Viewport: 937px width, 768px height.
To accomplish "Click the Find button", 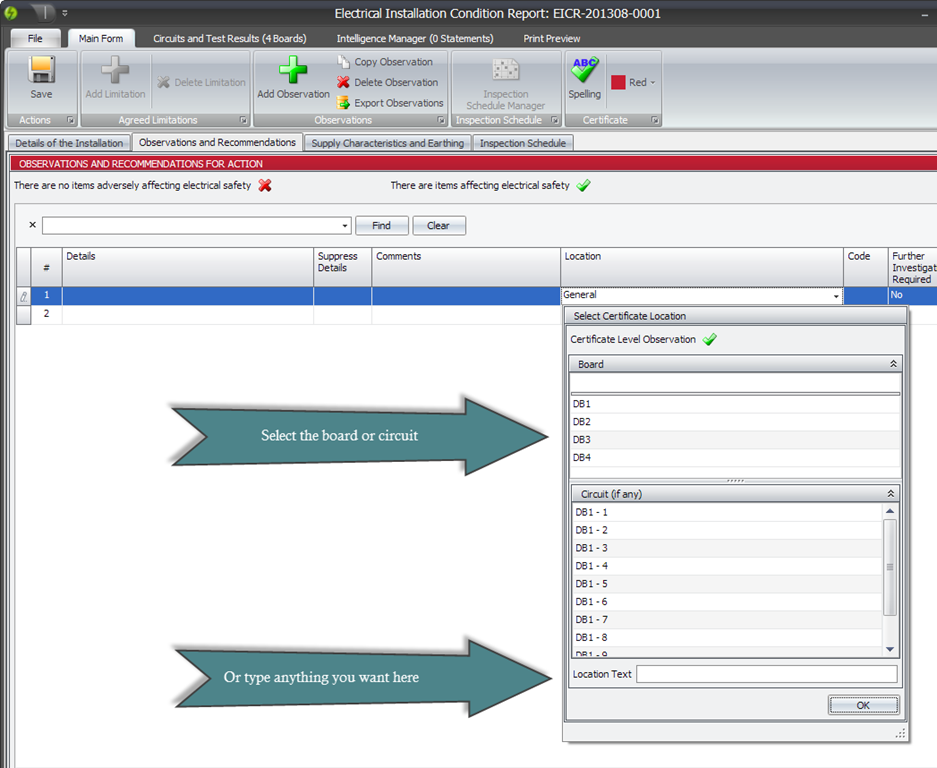I will 381,226.
